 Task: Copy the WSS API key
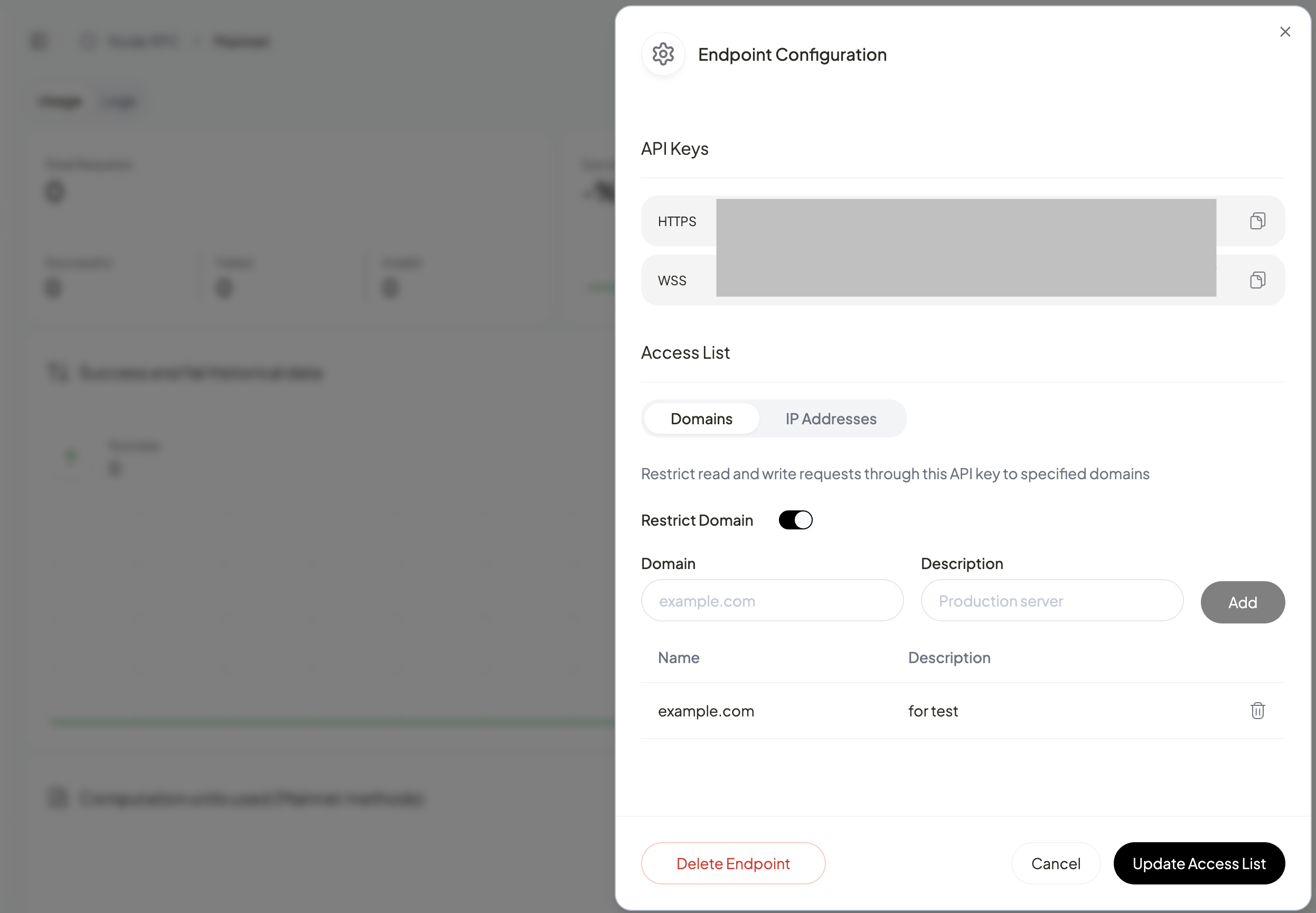point(1257,280)
